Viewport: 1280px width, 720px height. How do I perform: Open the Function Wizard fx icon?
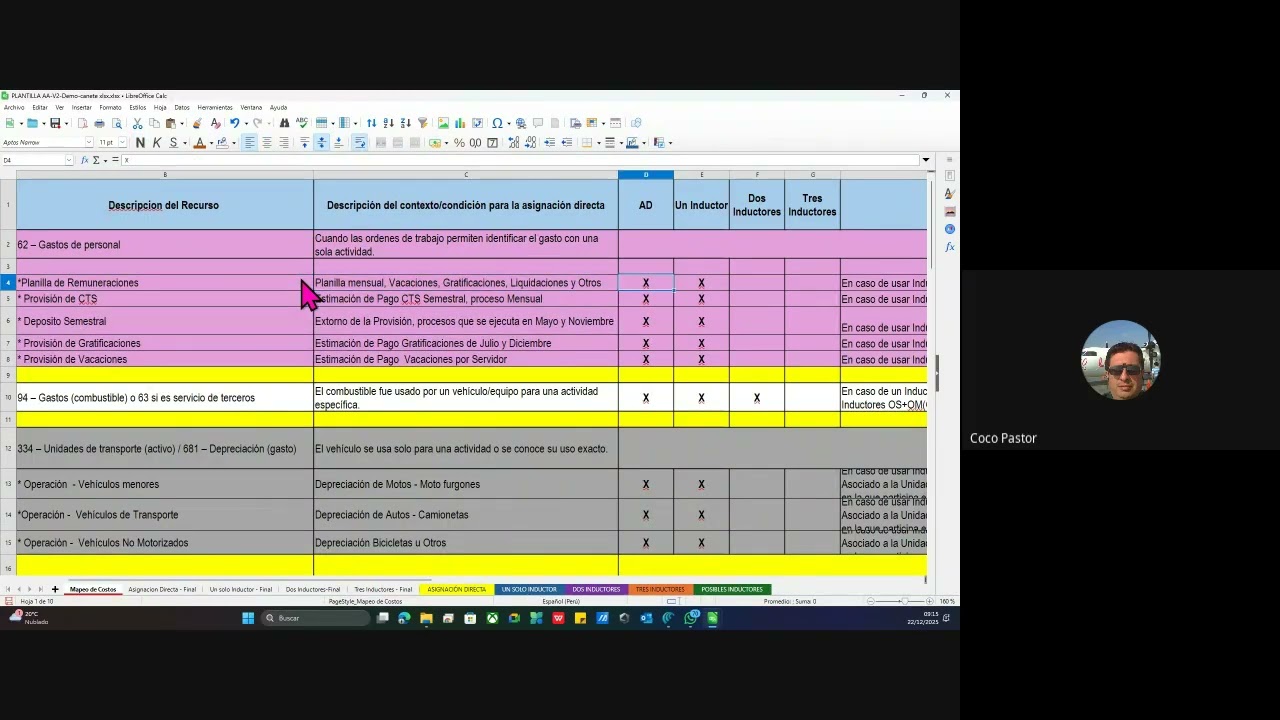click(x=85, y=160)
